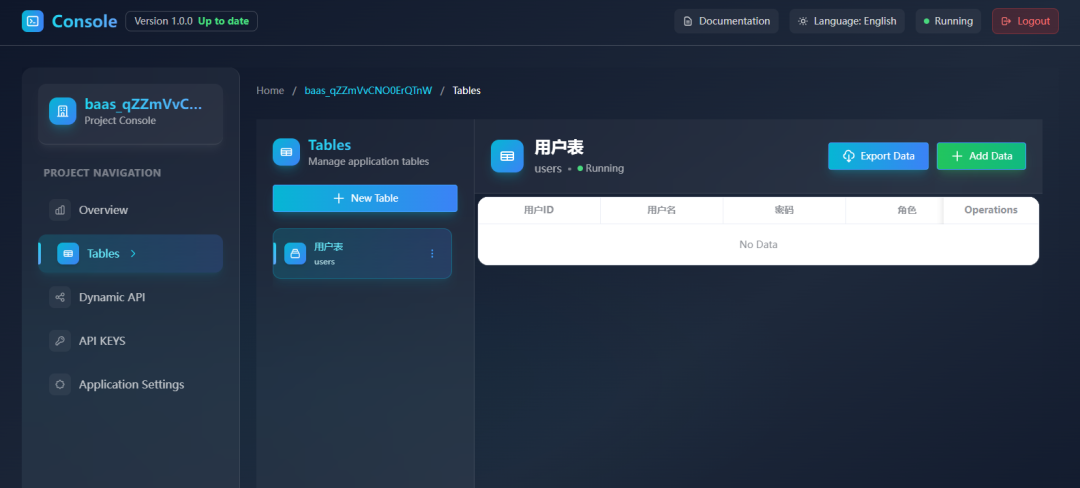The width and height of the screenshot is (1080, 488).
Task: Click the No Data placeholder text
Action: pyautogui.click(x=758, y=244)
